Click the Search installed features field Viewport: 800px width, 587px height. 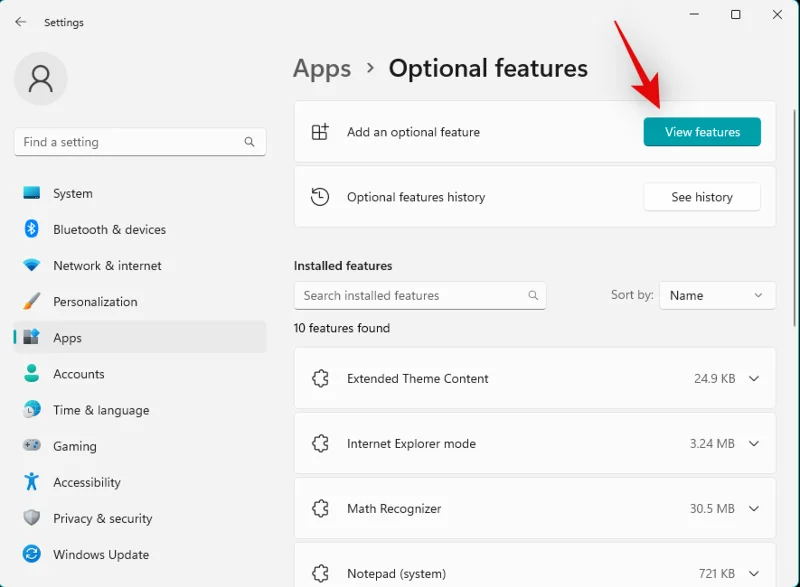[410, 295]
